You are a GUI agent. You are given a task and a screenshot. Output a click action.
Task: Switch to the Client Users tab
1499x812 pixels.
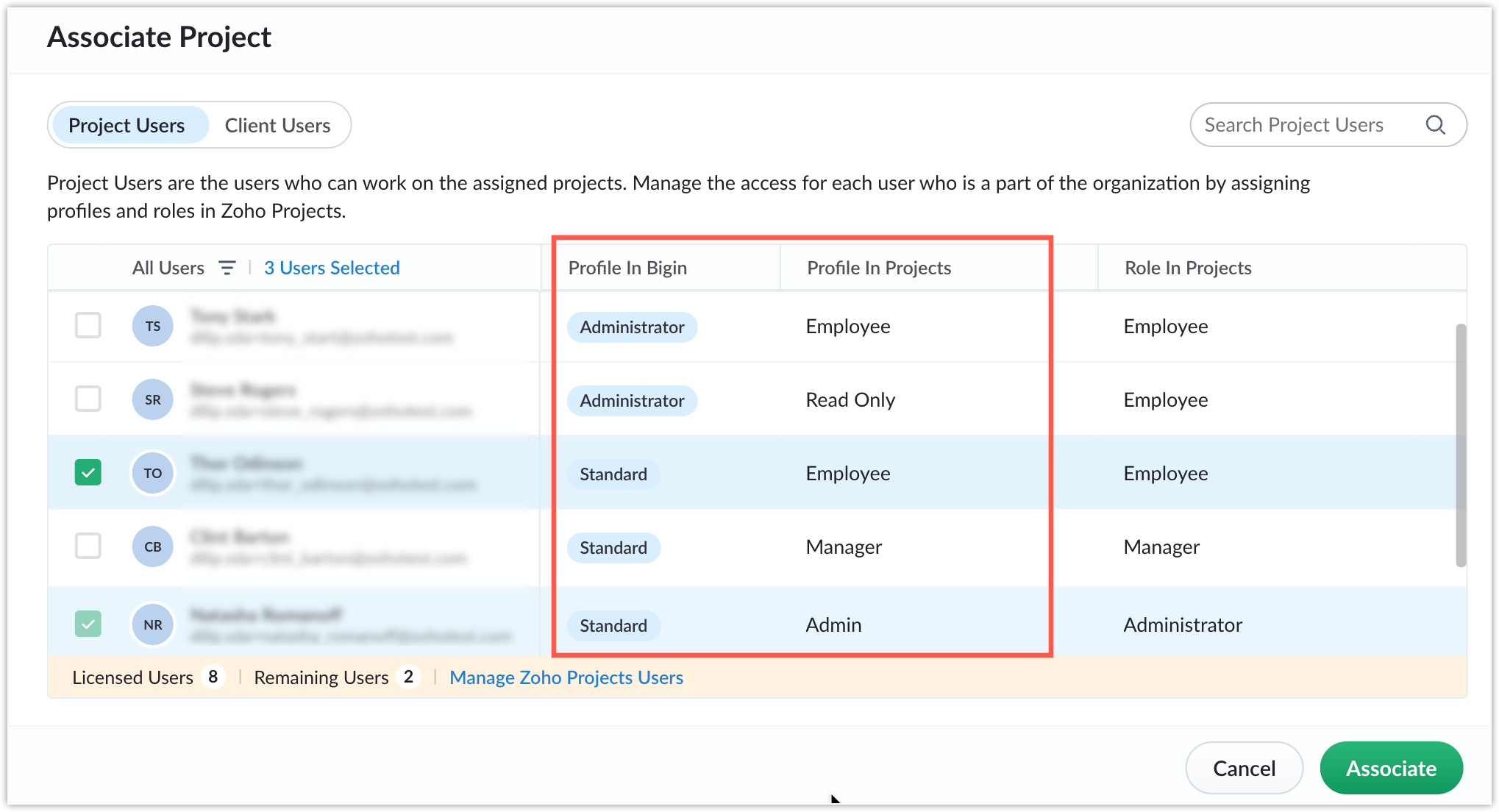click(x=277, y=125)
